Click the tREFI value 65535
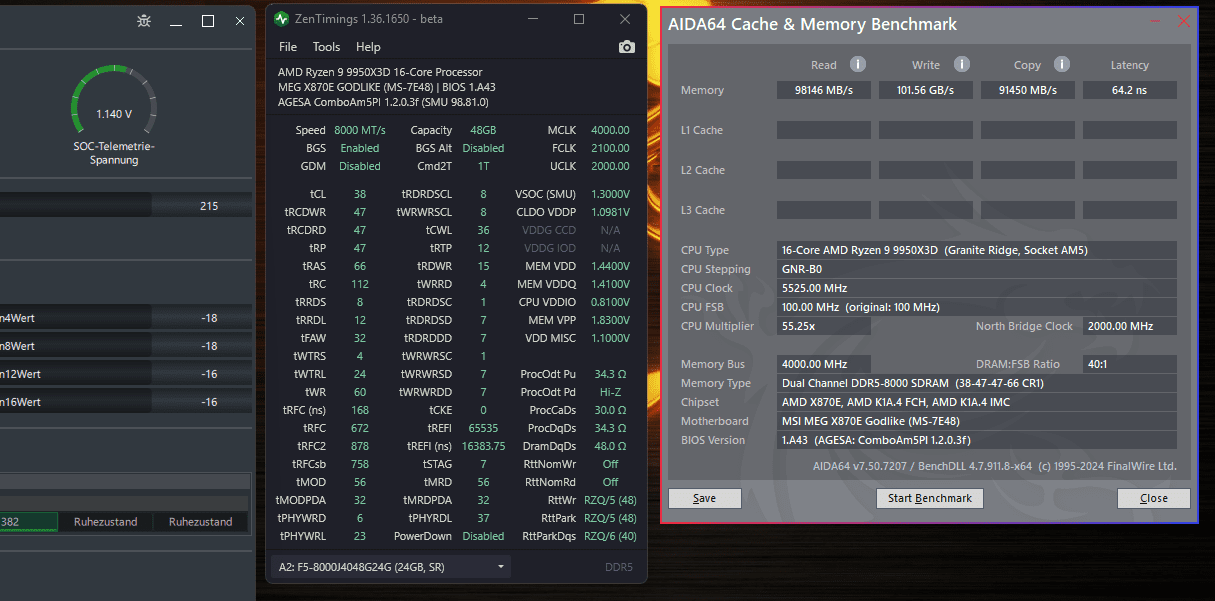This screenshot has width=1215, height=601. (x=483, y=428)
